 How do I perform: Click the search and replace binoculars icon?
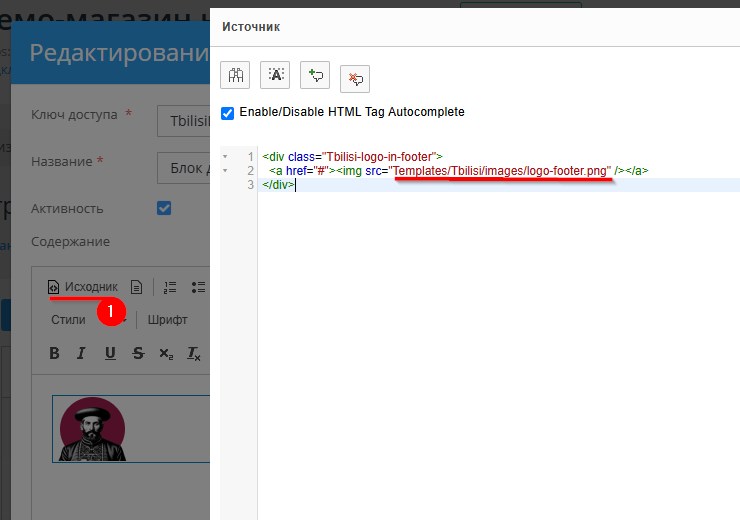[235, 76]
